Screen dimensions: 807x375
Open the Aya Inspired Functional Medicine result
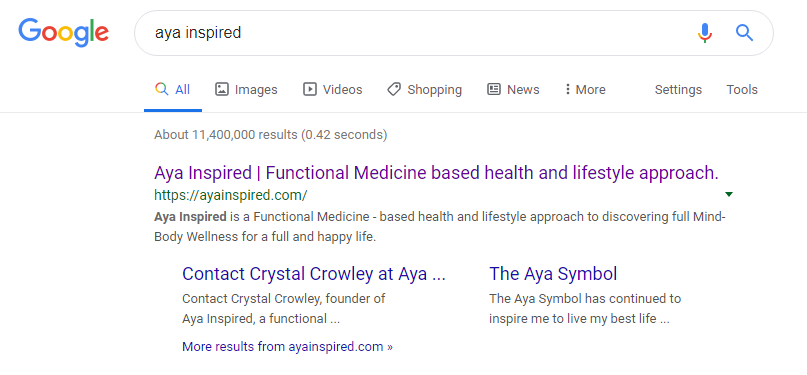coord(436,173)
